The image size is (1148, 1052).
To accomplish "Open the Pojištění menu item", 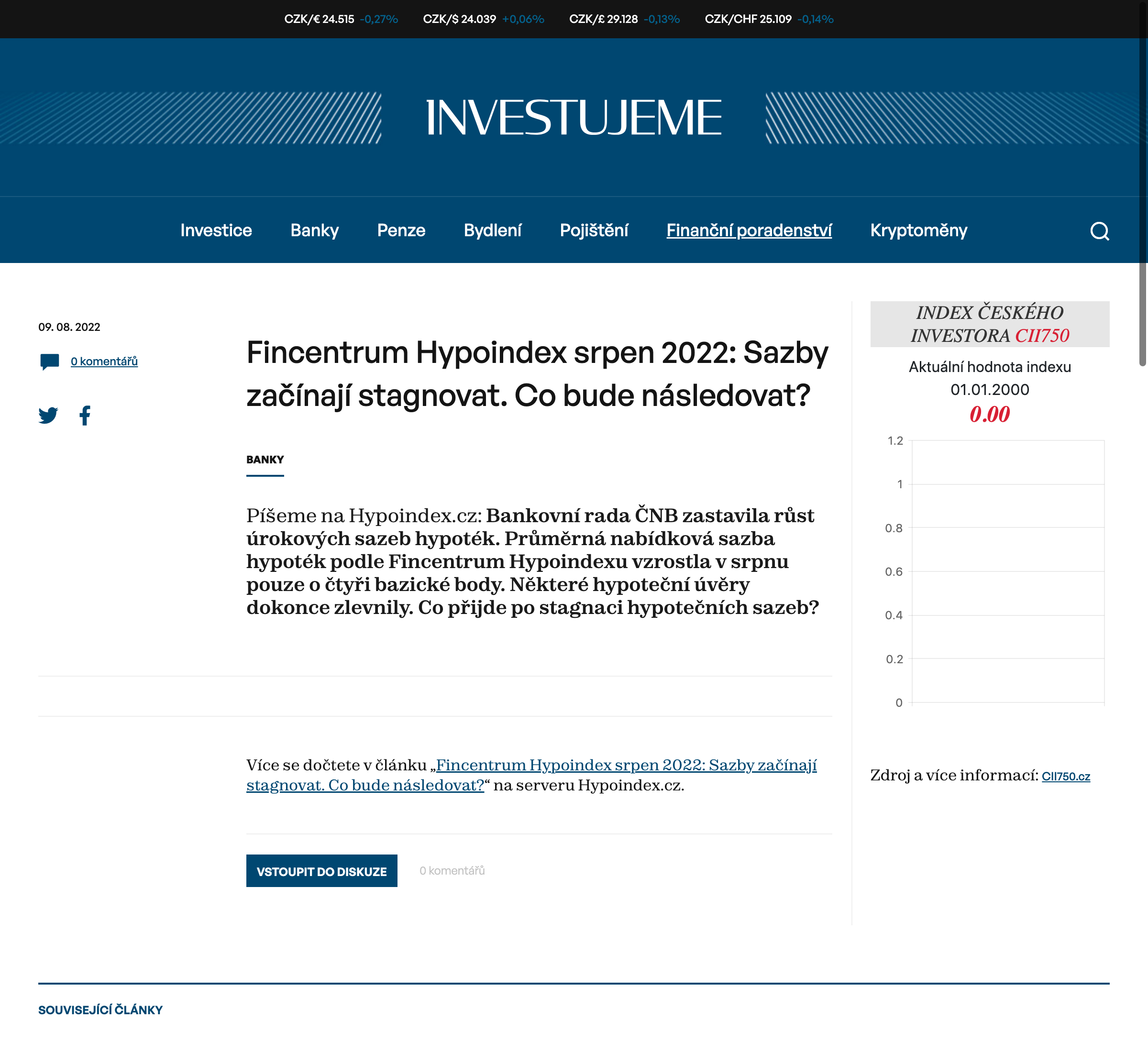I will tap(594, 230).
